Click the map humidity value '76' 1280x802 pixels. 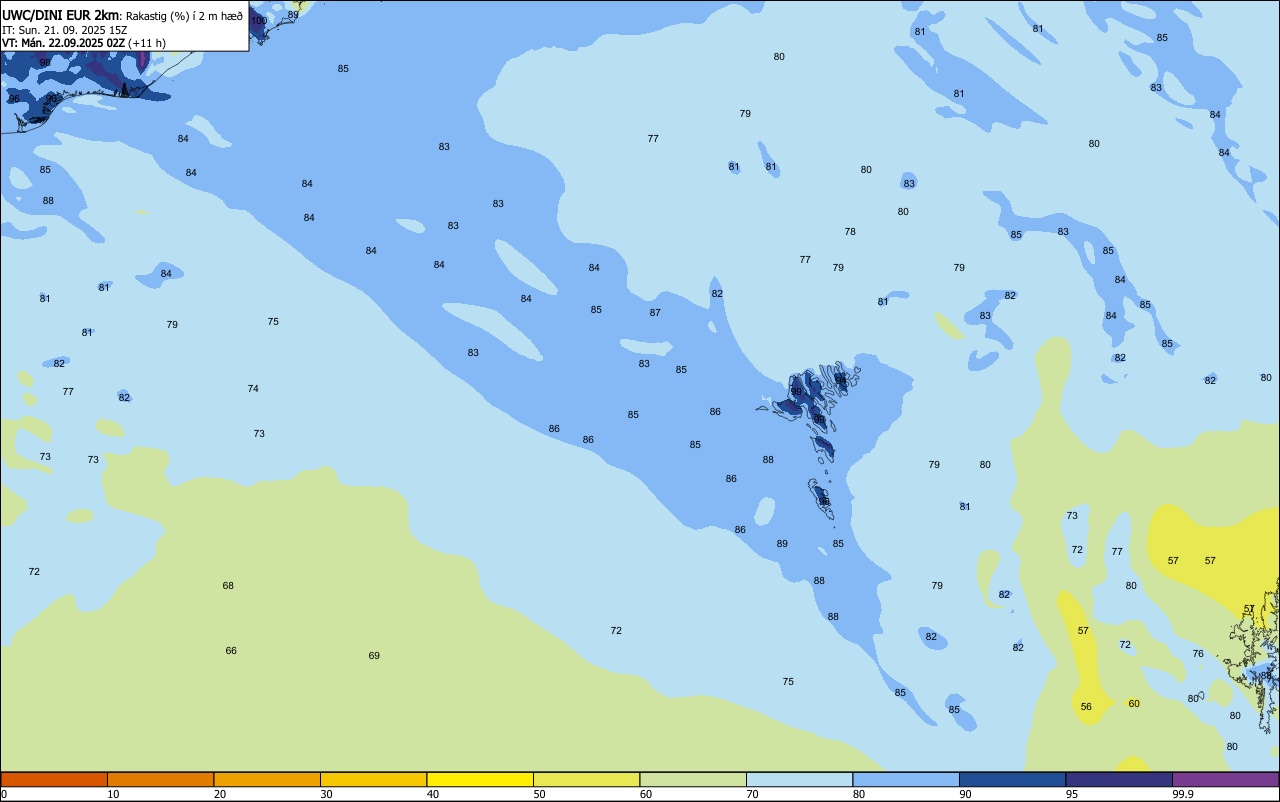click(x=1198, y=654)
